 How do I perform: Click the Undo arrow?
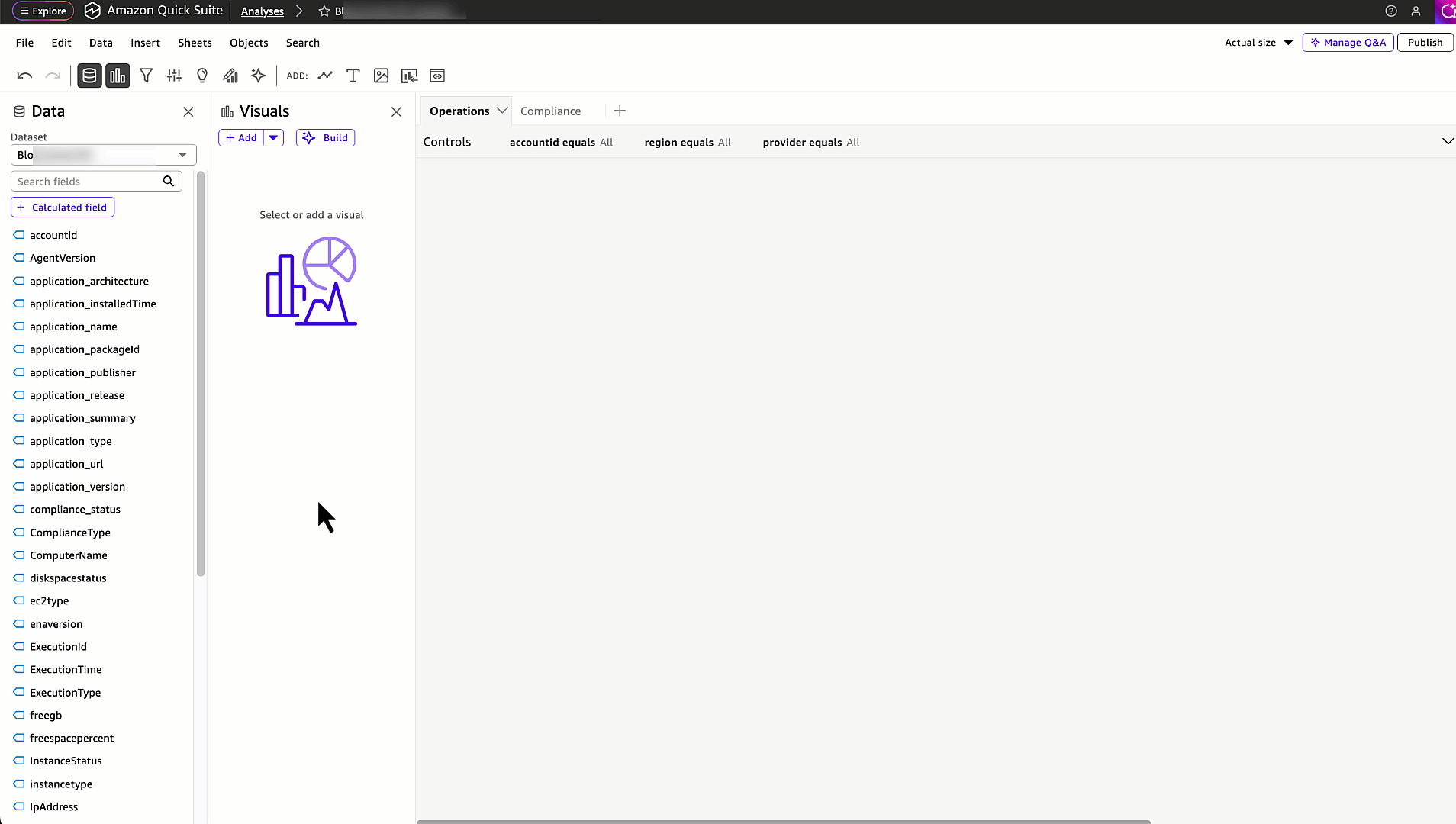(24, 76)
